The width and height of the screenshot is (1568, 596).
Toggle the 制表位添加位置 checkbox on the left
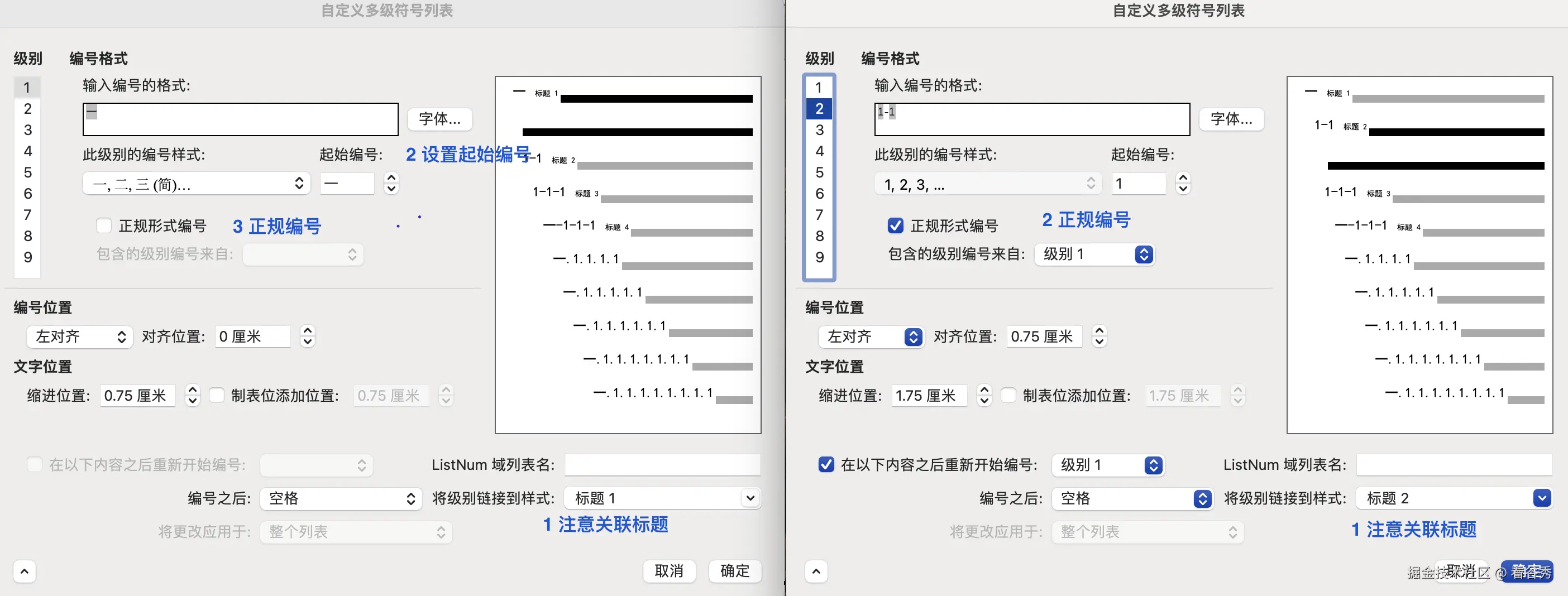pyautogui.click(x=217, y=395)
